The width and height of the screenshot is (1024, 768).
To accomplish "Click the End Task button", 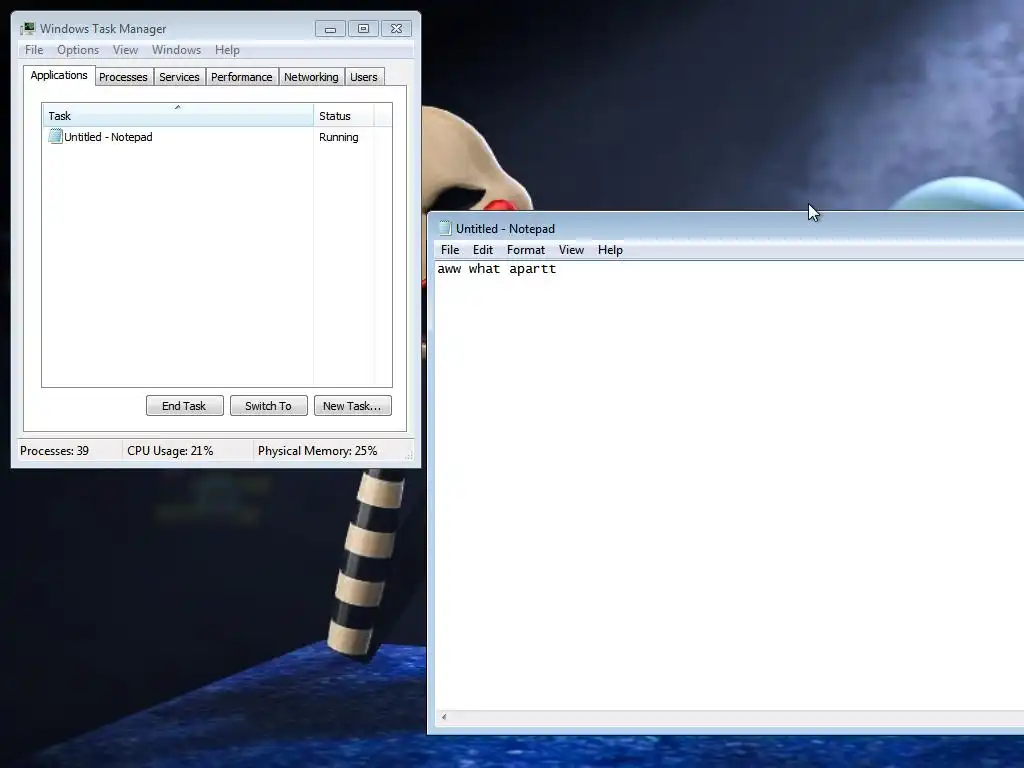I will (184, 406).
